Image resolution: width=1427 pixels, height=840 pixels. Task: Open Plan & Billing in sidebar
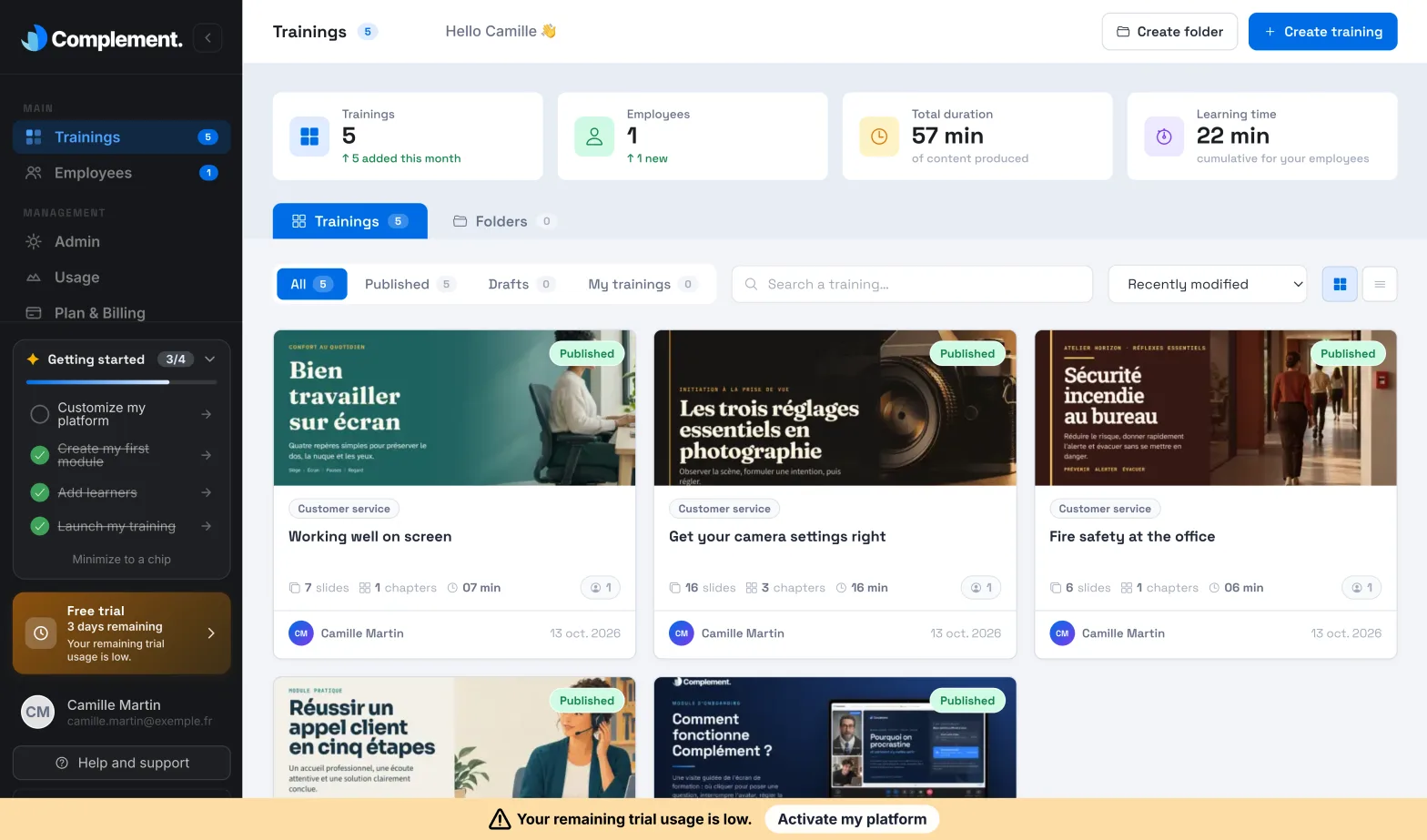point(121,313)
